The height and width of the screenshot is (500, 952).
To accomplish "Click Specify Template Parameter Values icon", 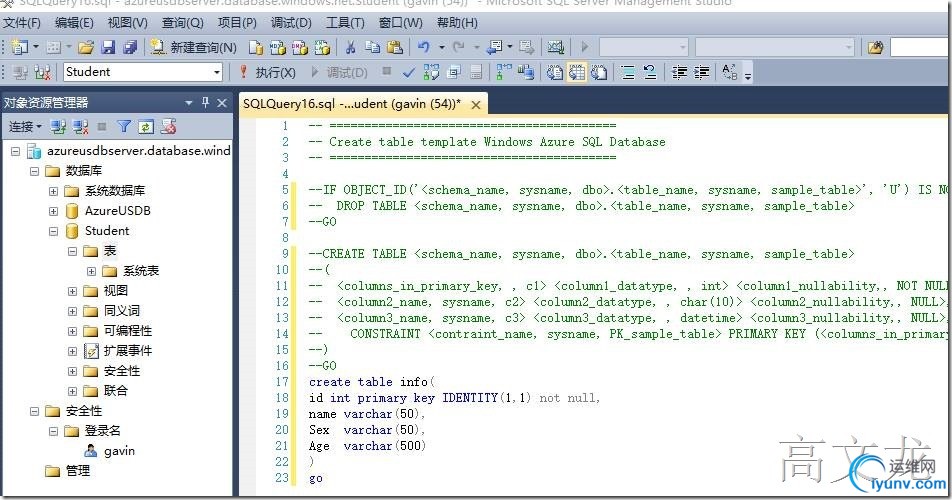I will [x=729, y=73].
